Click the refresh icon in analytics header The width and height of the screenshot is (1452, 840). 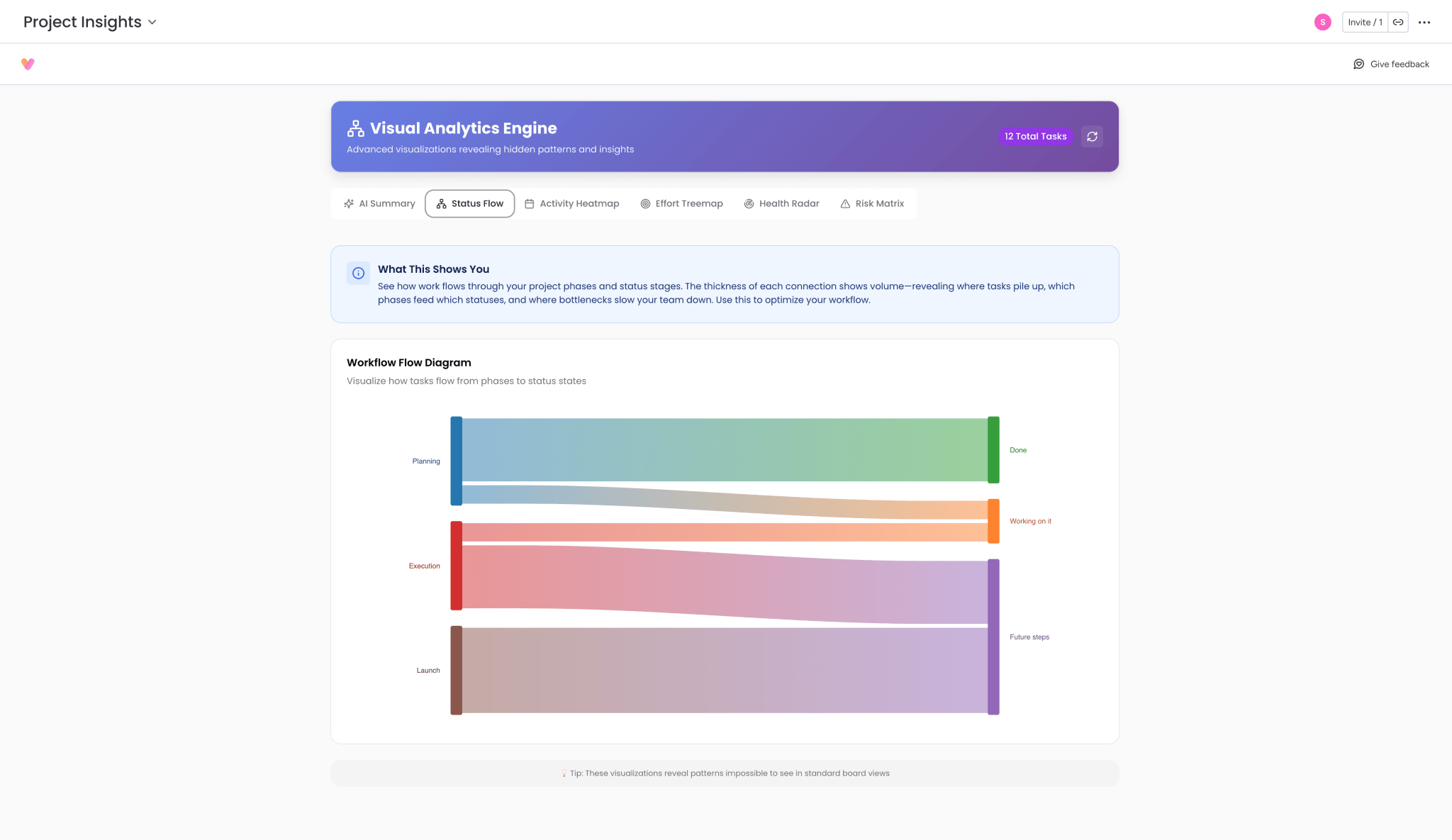click(1092, 136)
